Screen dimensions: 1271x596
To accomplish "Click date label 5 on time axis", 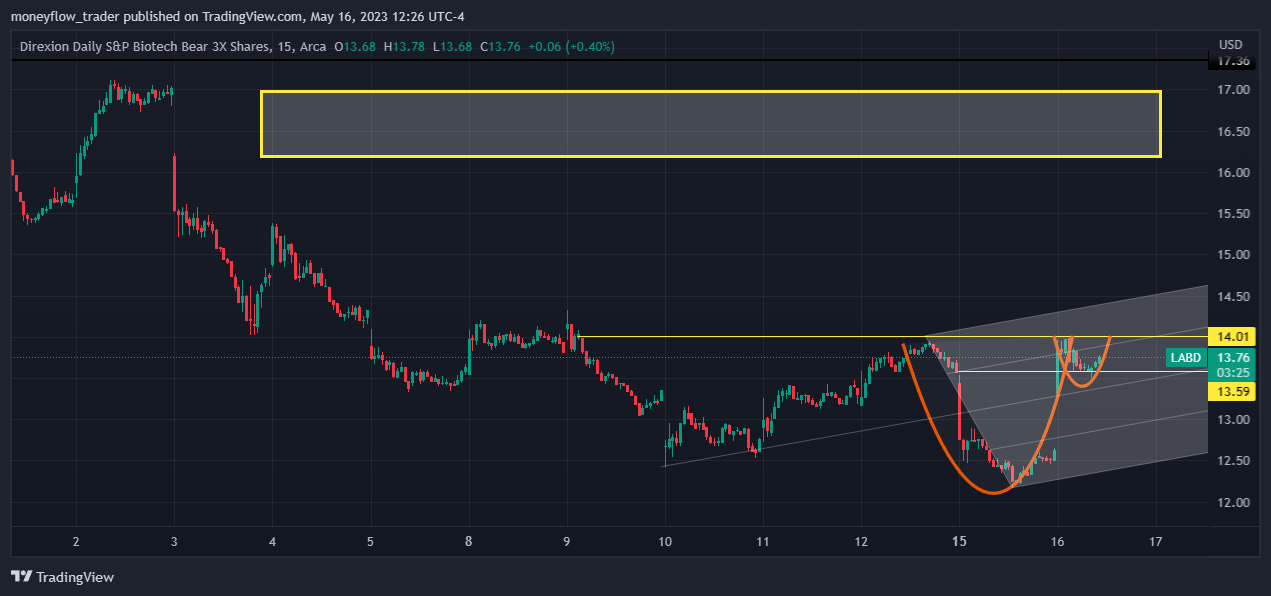I will click(x=370, y=541).
